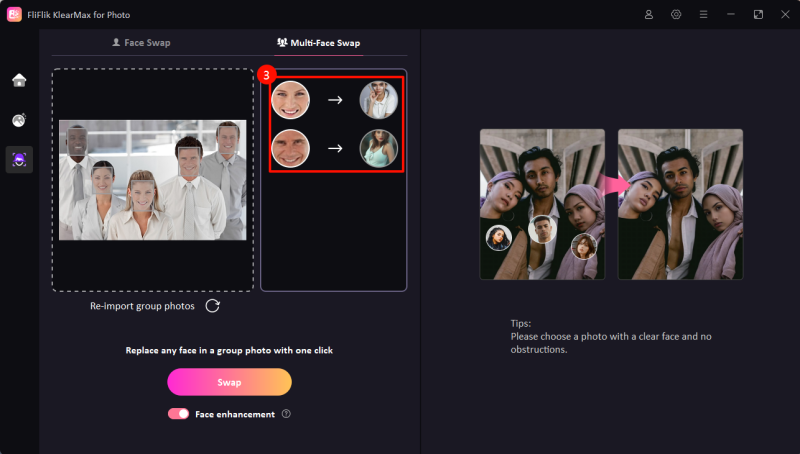Viewport: 800px width, 454px height.
Task: Click the Re-import group photos label
Action: click(x=142, y=306)
